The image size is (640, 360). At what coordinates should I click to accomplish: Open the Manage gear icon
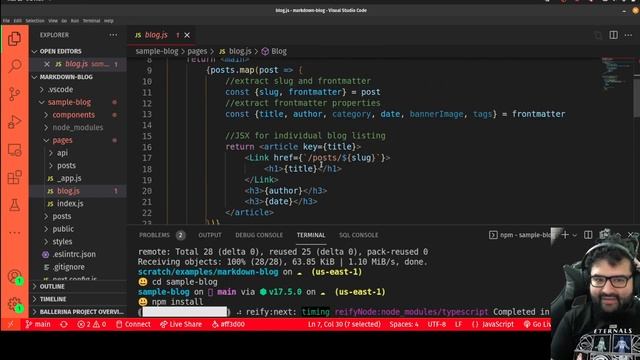point(15,304)
